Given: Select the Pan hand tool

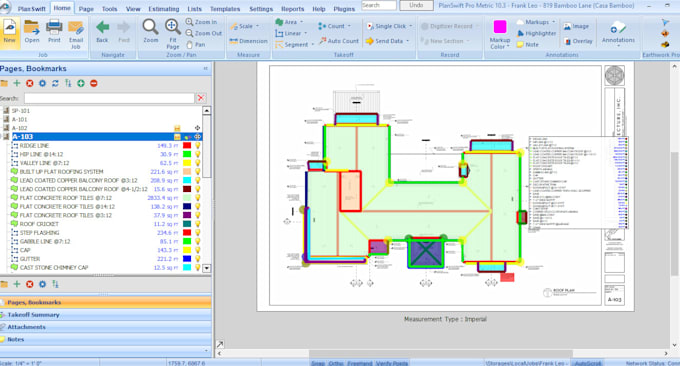Looking at the screenshot, I should [x=196, y=44].
